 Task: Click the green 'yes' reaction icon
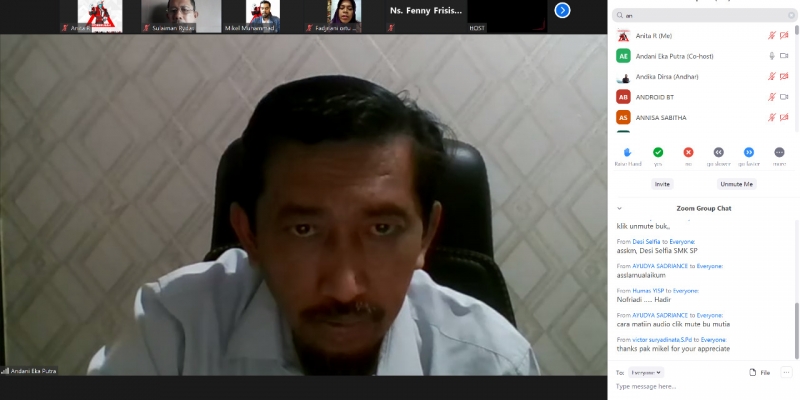(658, 152)
